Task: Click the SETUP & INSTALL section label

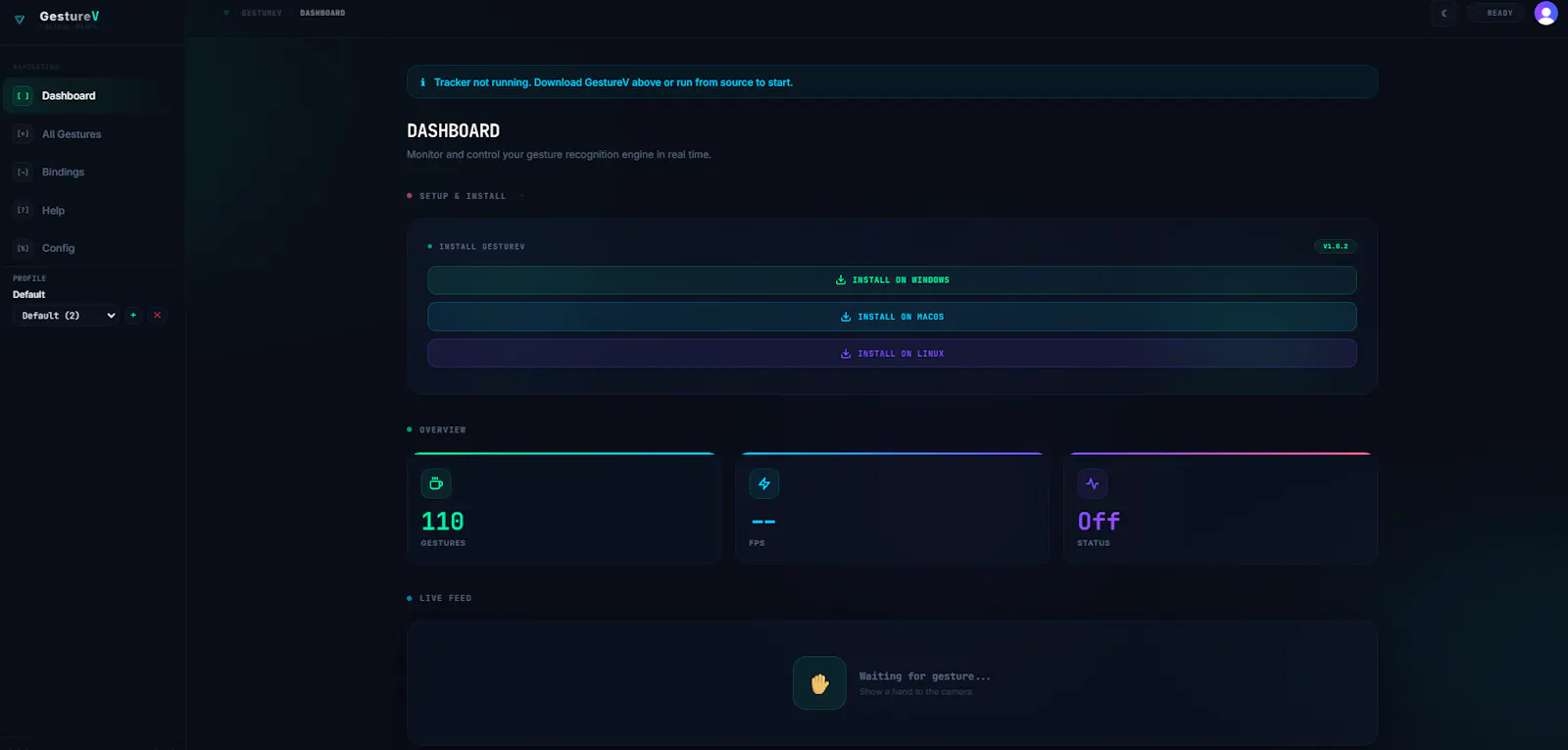Action: tap(463, 196)
